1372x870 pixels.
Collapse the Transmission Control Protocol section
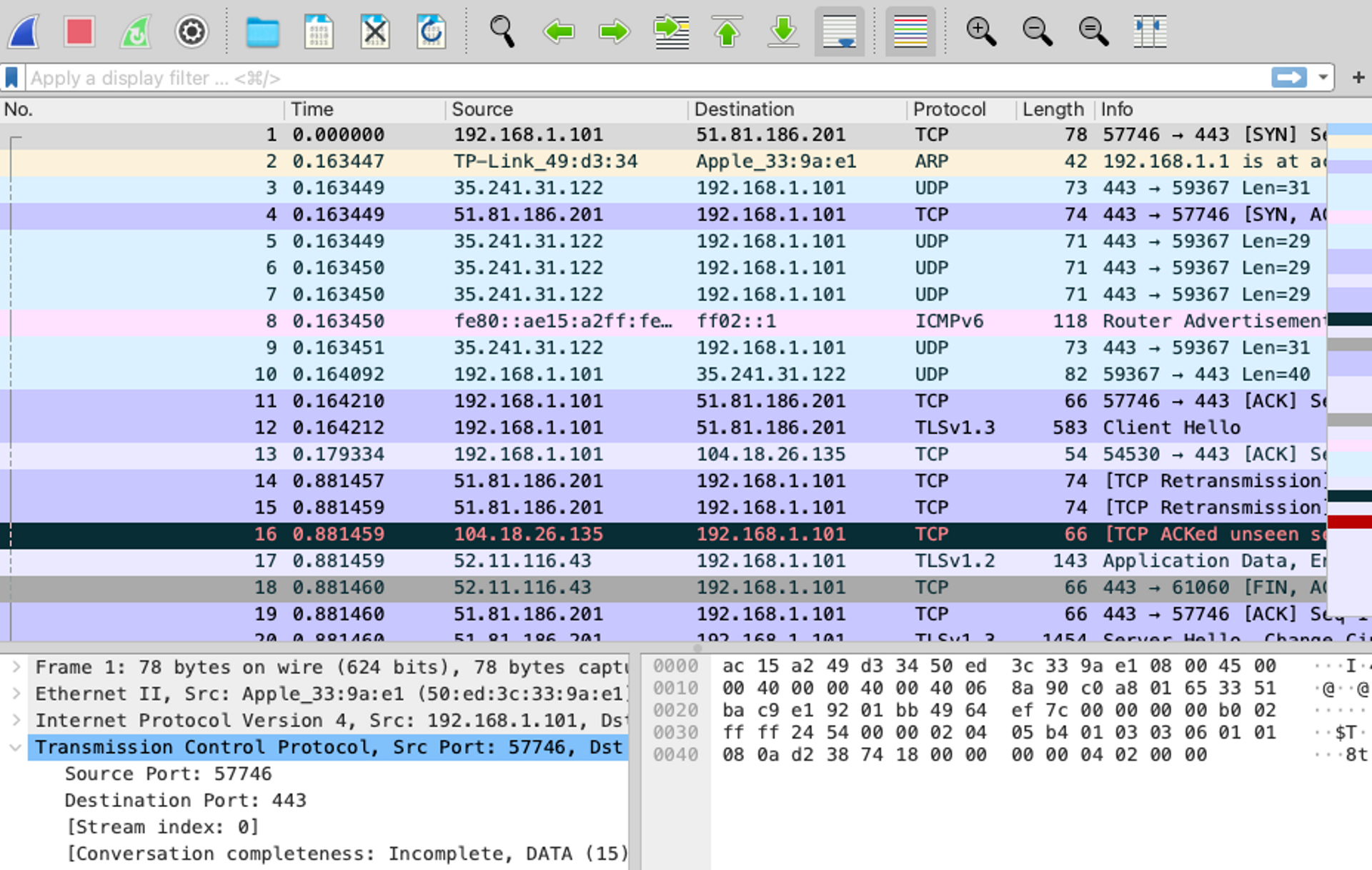(16, 747)
